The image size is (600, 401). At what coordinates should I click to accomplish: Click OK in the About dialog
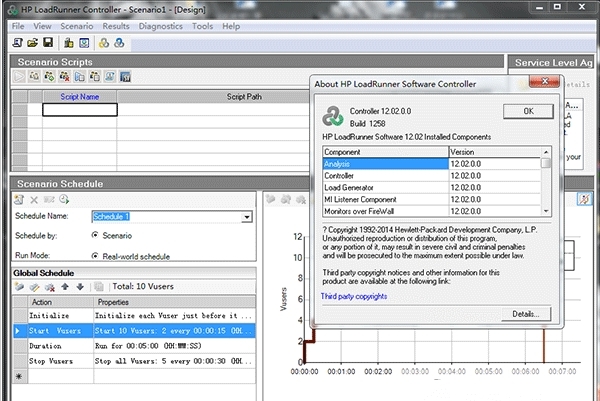pyautogui.click(x=528, y=111)
